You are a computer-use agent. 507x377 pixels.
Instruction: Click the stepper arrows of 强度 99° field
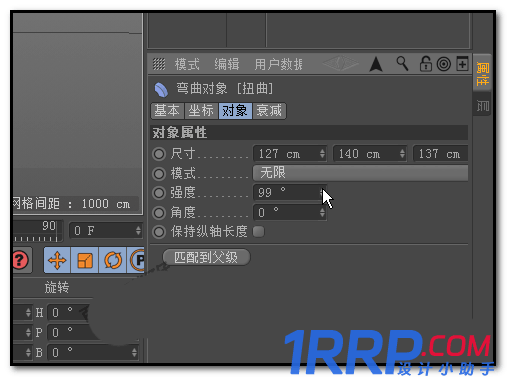(x=322, y=193)
